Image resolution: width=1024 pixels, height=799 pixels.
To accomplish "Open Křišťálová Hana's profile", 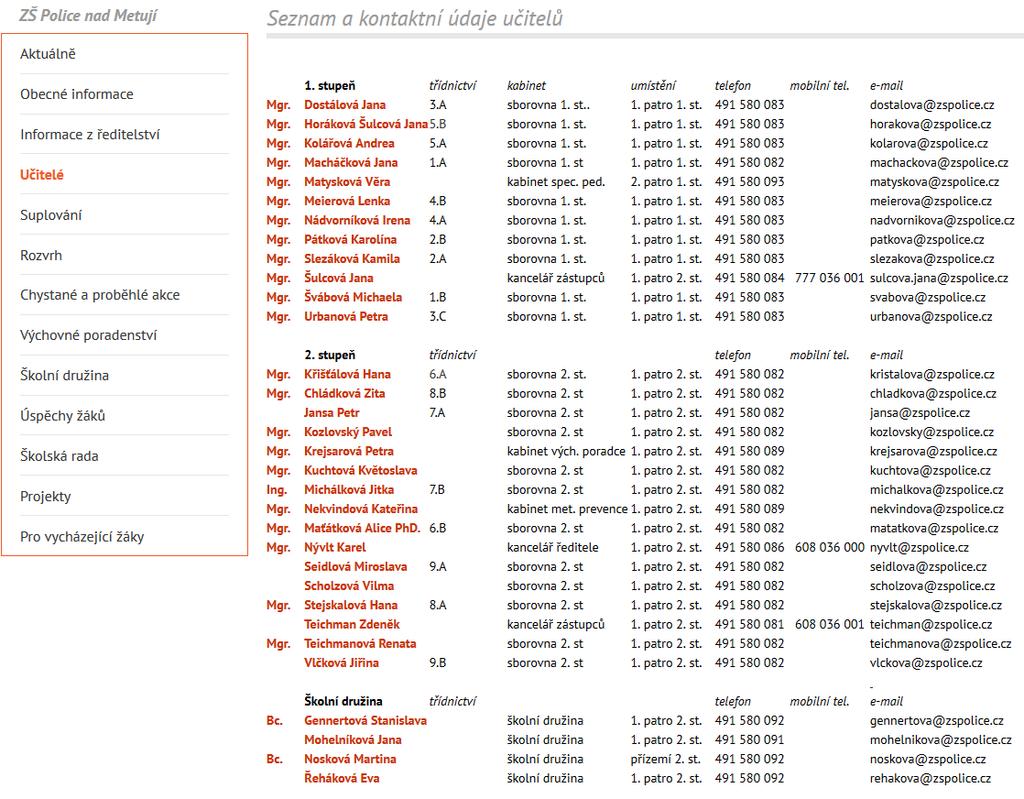I will (347, 375).
